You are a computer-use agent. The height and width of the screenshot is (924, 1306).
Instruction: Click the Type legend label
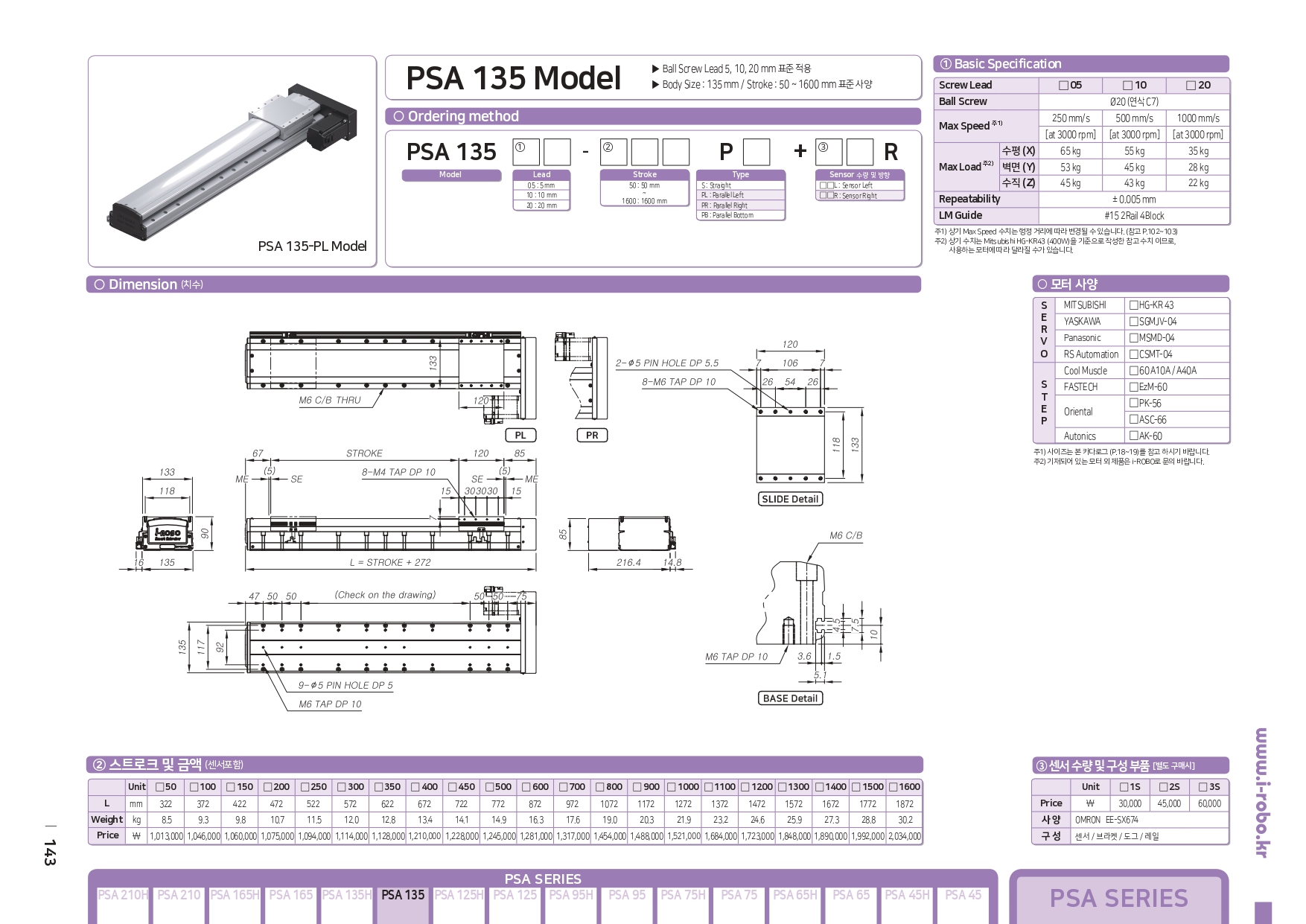741,175
